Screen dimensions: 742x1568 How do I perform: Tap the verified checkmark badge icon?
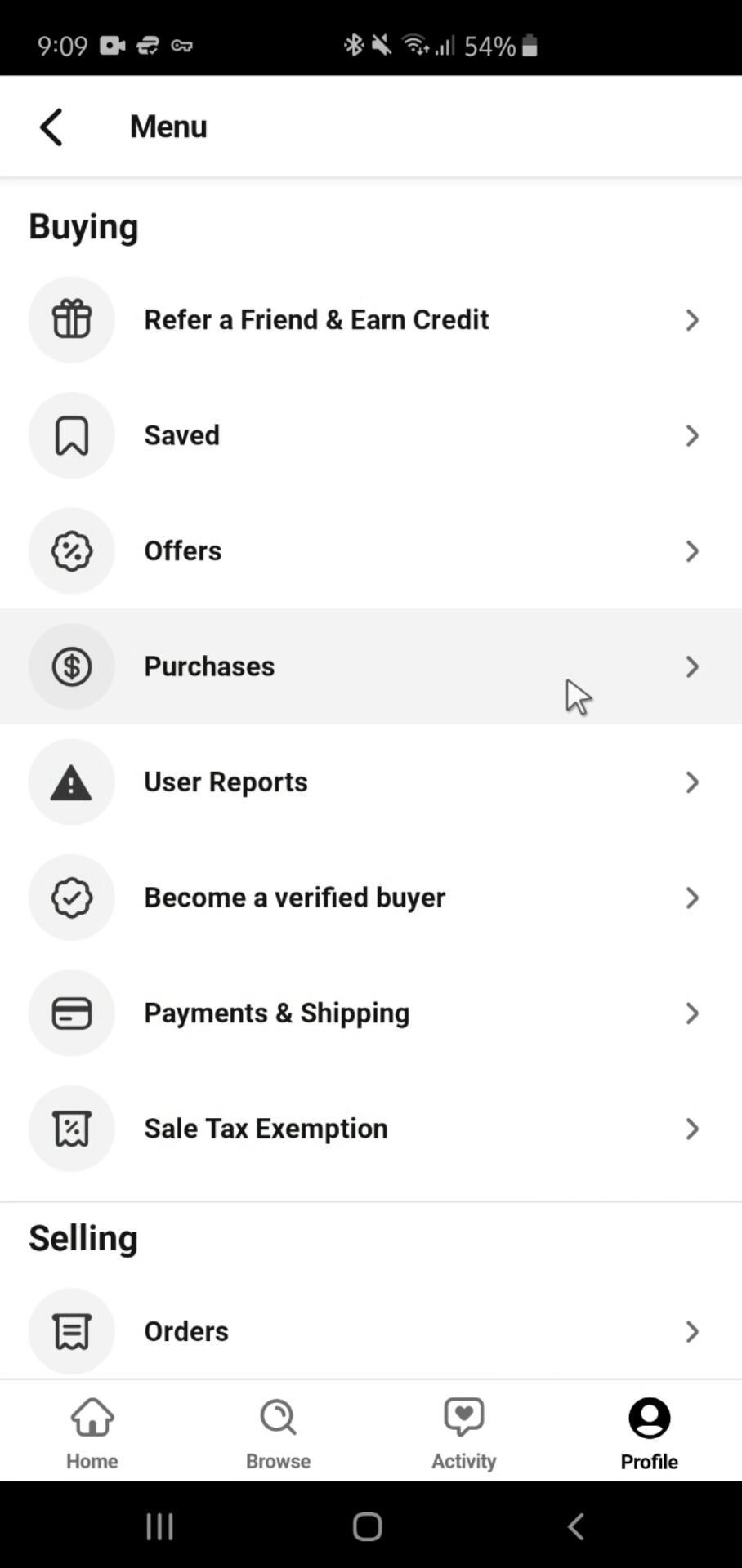point(72,898)
